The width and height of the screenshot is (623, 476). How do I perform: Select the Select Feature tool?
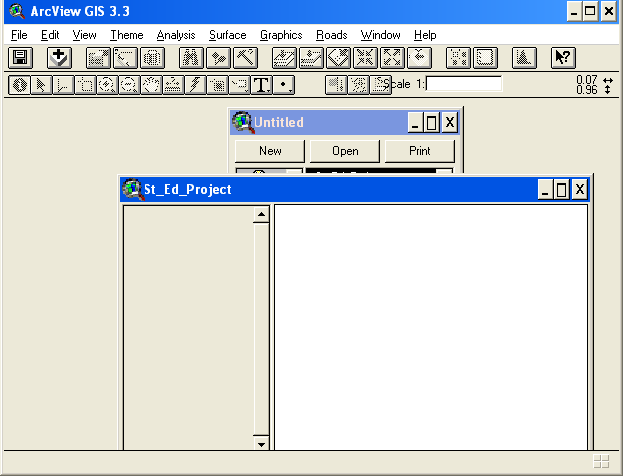85,85
